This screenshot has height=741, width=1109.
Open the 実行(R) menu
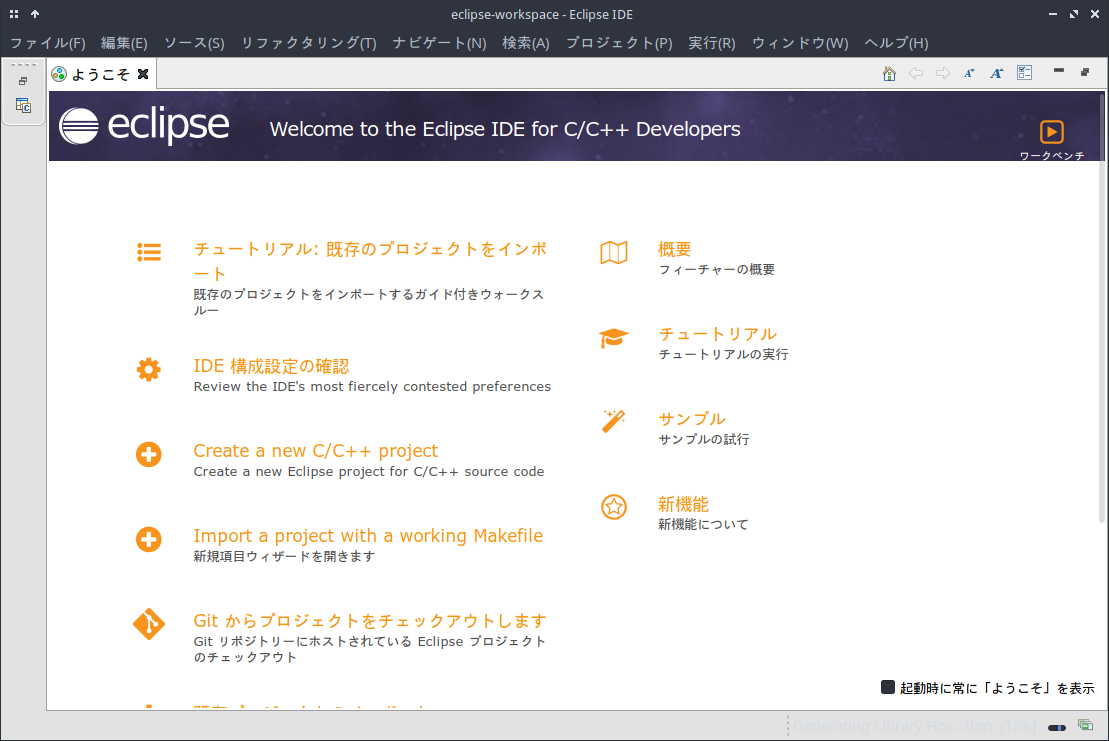712,43
